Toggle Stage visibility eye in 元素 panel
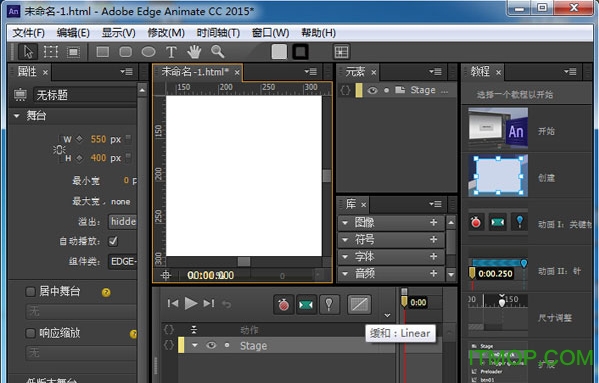Image resolution: width=599 pixels, height=383 pixels. [x=372, y=90]
